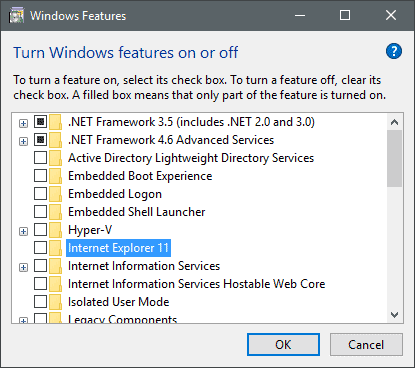Select the .NET Framework 3.5 label
The height and width of the screenshot is (368, 415).
pos(191,122)
